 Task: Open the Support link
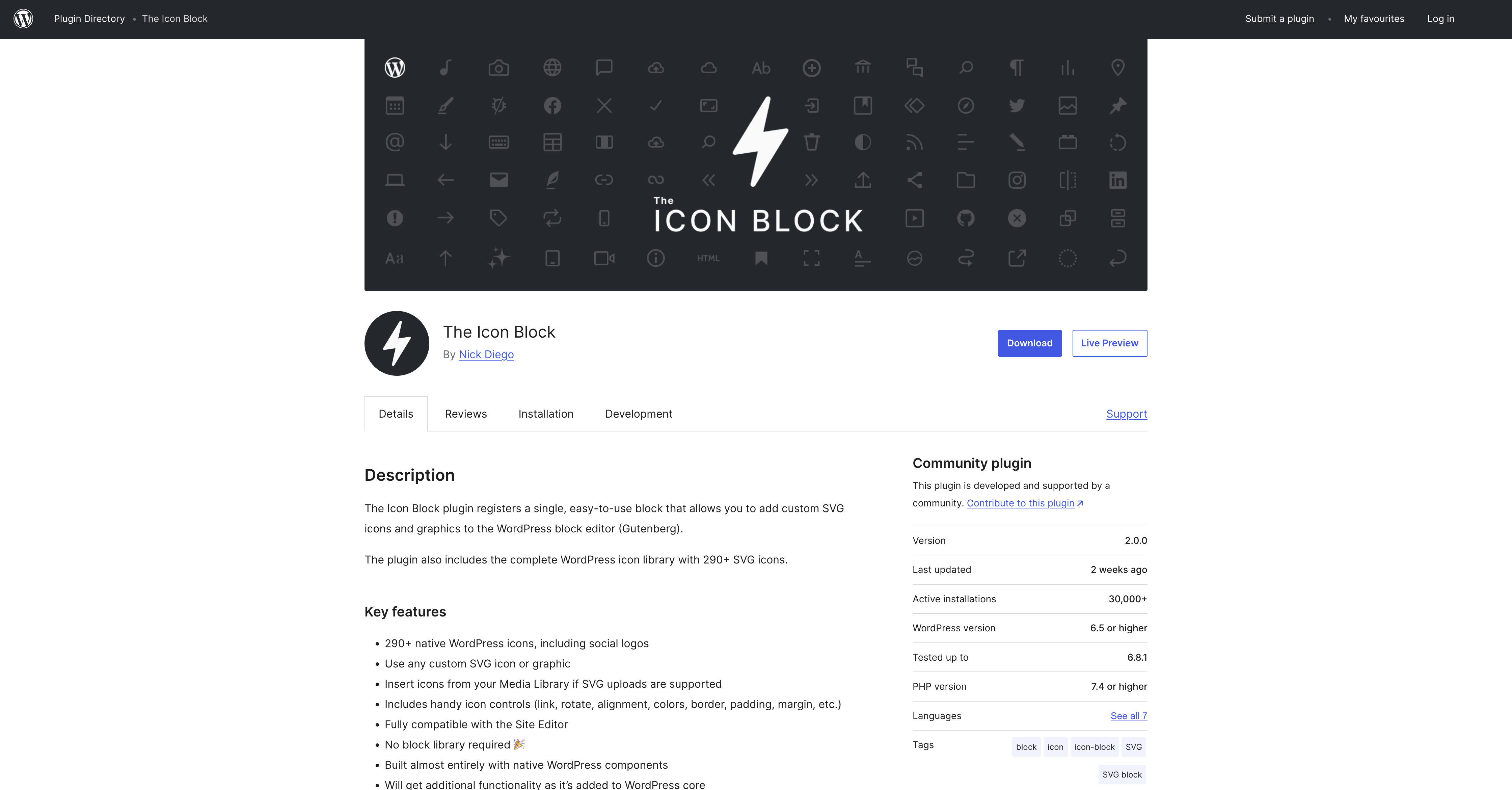click(x=1126, y=414)
